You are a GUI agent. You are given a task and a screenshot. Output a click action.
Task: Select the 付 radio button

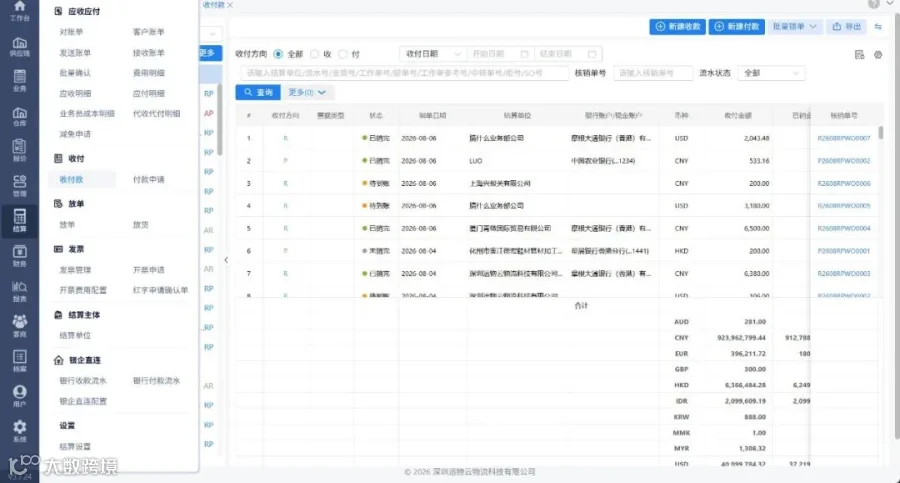click(343, 54)
